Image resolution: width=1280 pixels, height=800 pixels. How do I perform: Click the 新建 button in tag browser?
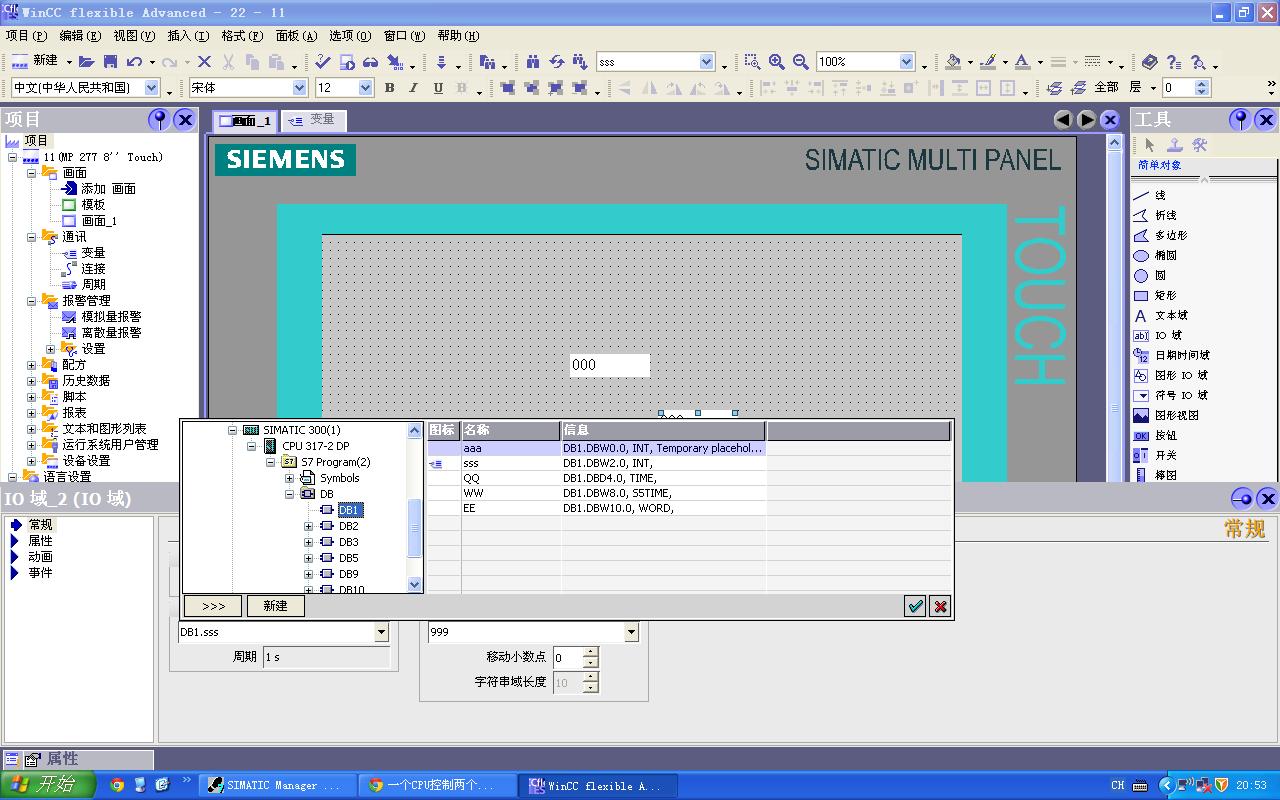pos(275,606)
